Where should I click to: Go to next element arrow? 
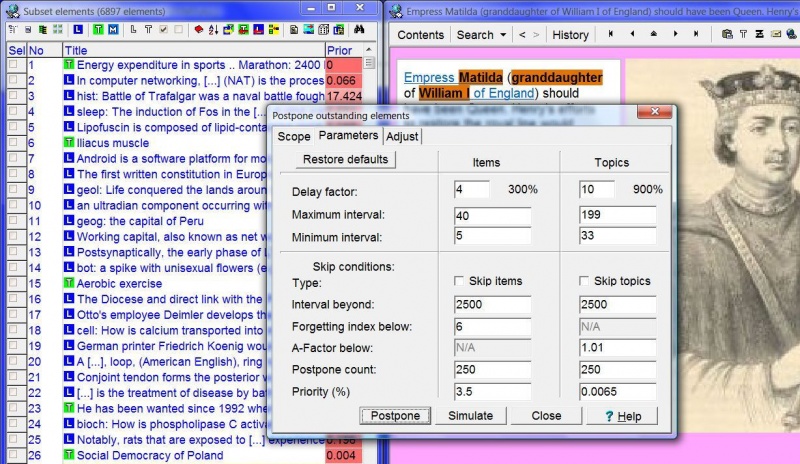pyautogui.click(x=676, y=34)
